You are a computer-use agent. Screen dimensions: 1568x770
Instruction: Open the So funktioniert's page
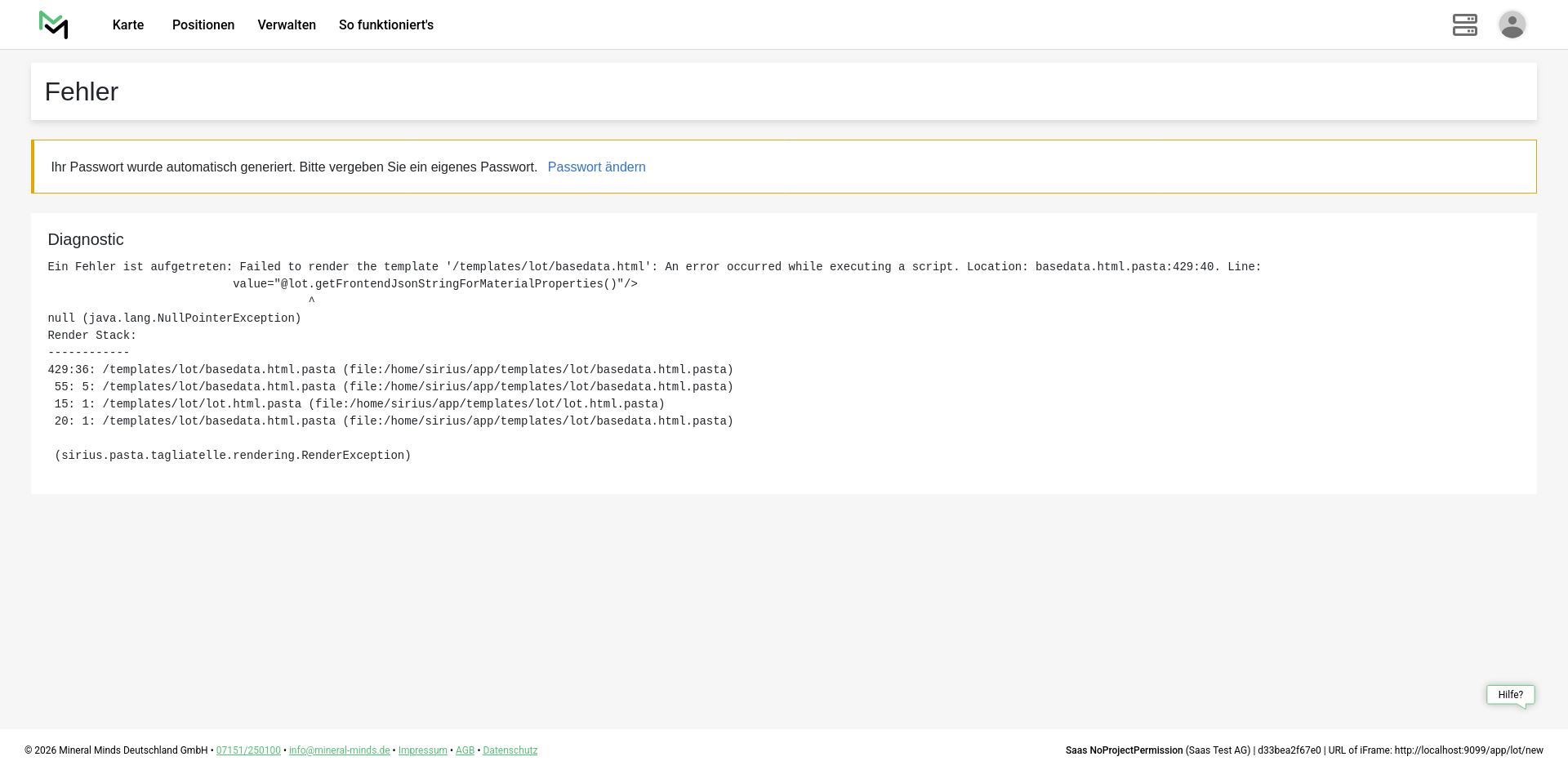tap(386, 25)
